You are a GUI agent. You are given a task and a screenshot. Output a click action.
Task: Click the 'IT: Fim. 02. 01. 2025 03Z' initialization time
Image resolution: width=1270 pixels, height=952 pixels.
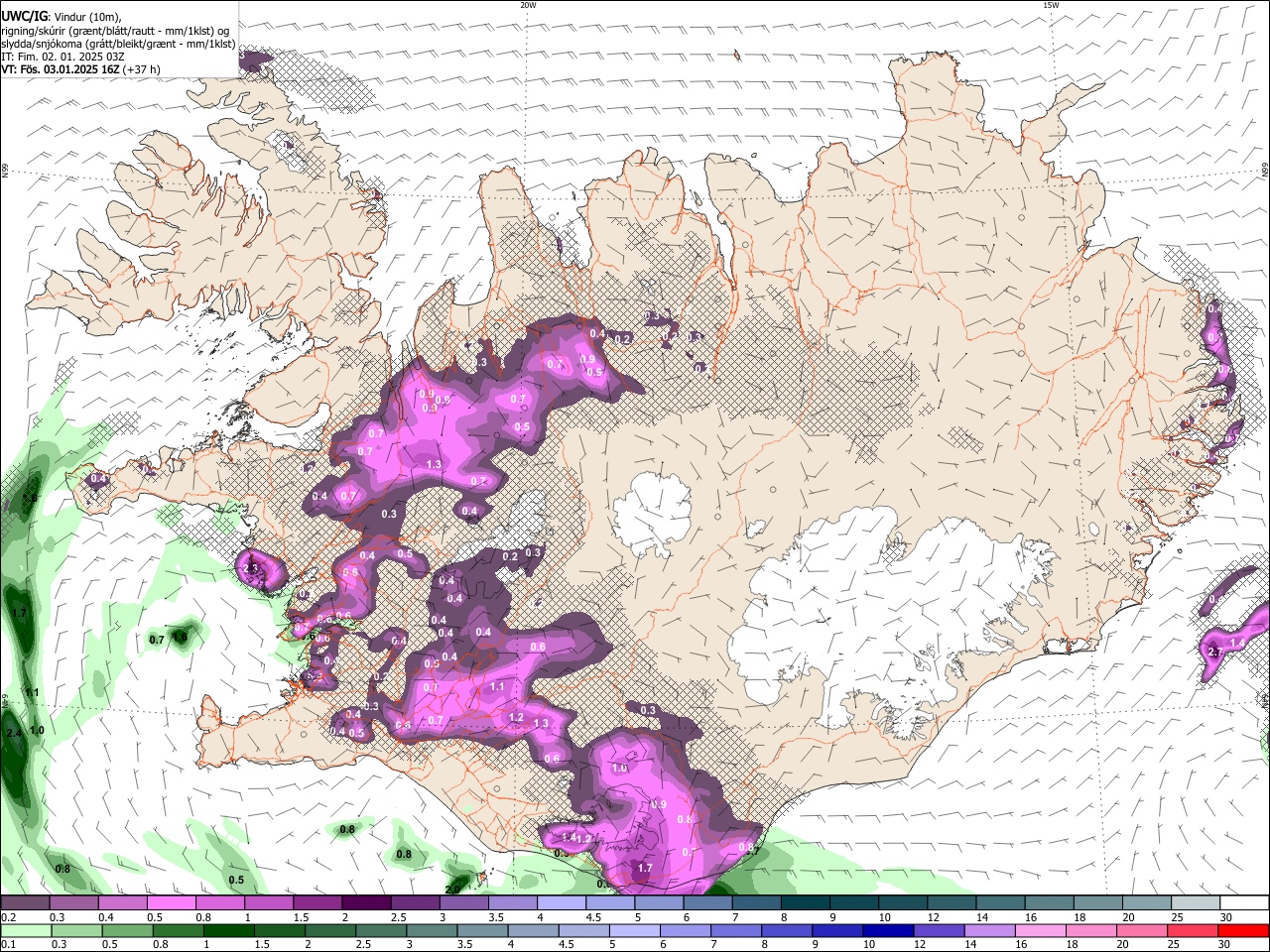pyautogui.click(x=63, y=57)
